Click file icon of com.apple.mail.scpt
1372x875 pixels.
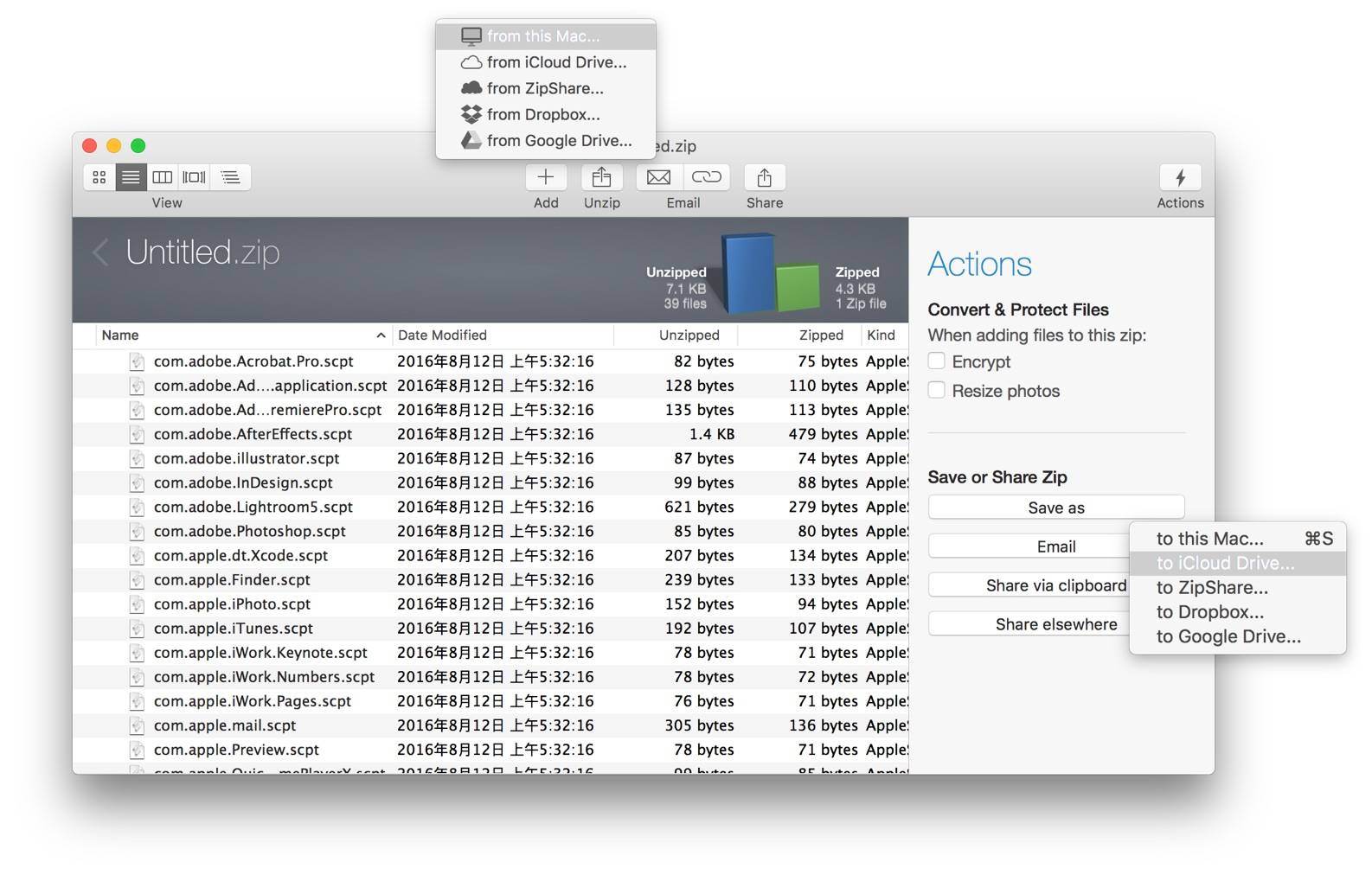137,725
